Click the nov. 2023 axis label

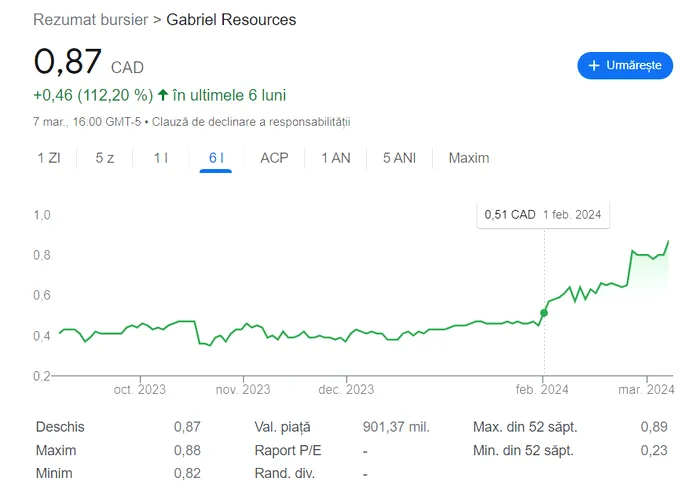(243, 390)
